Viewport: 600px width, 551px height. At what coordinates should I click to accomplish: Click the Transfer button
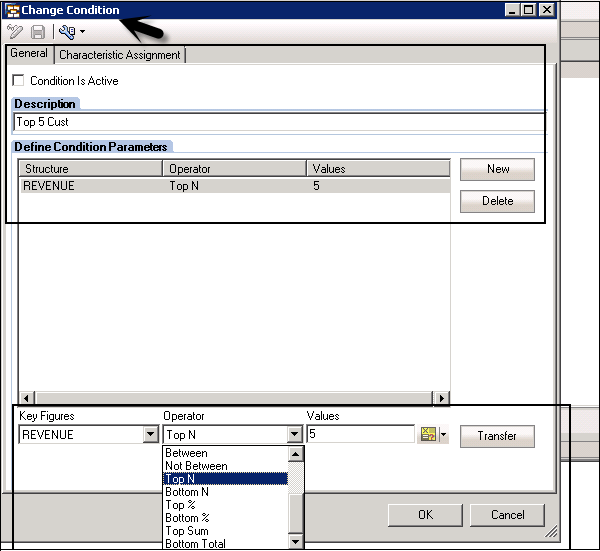point(497,436)
